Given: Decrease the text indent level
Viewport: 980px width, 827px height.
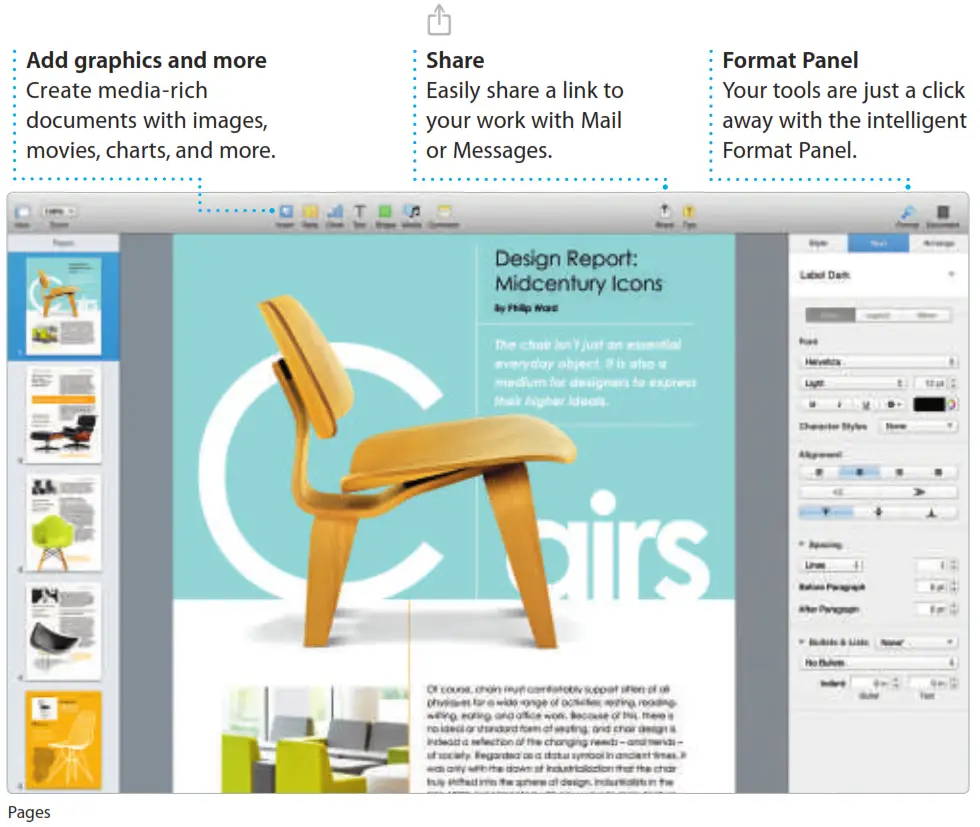Looking at the screenshot, I should coord(839,493).
